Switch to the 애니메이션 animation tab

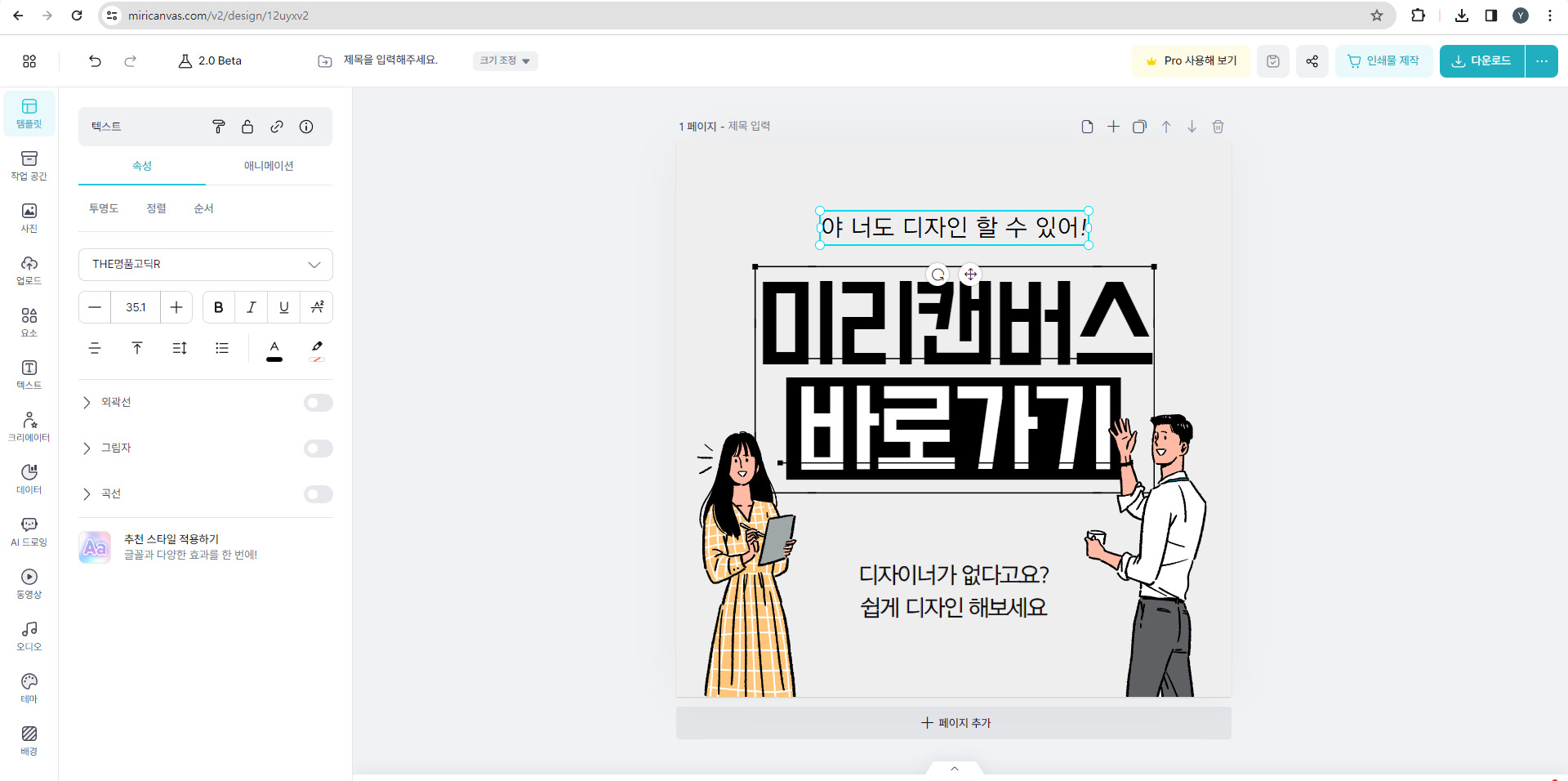269,166
